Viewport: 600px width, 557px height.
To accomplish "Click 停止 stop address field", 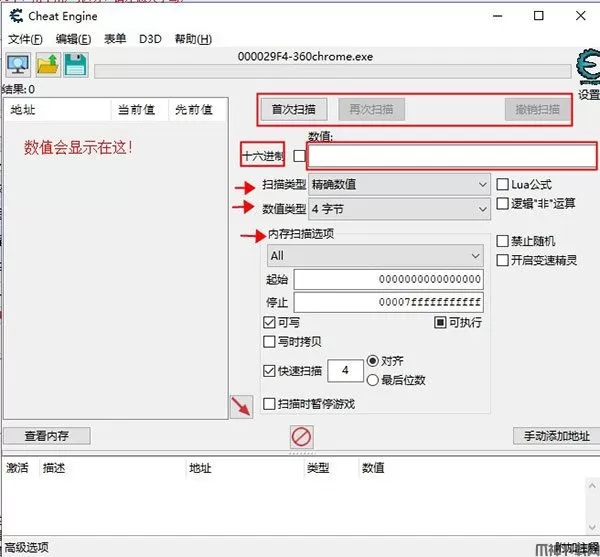I will click(x=388, y=303).
